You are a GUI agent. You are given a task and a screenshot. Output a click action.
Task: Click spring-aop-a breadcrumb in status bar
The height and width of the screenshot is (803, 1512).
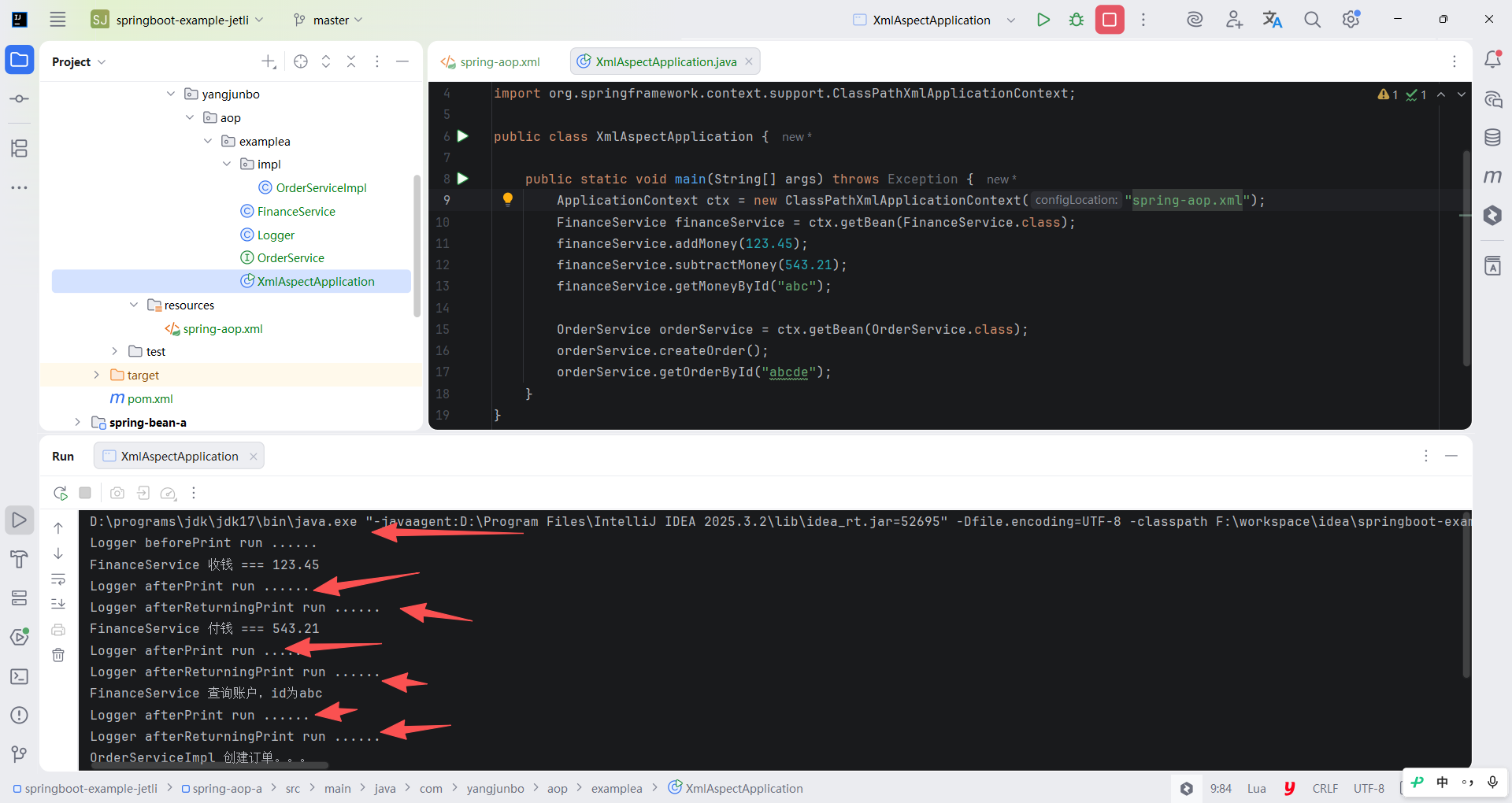pos(221,788)
